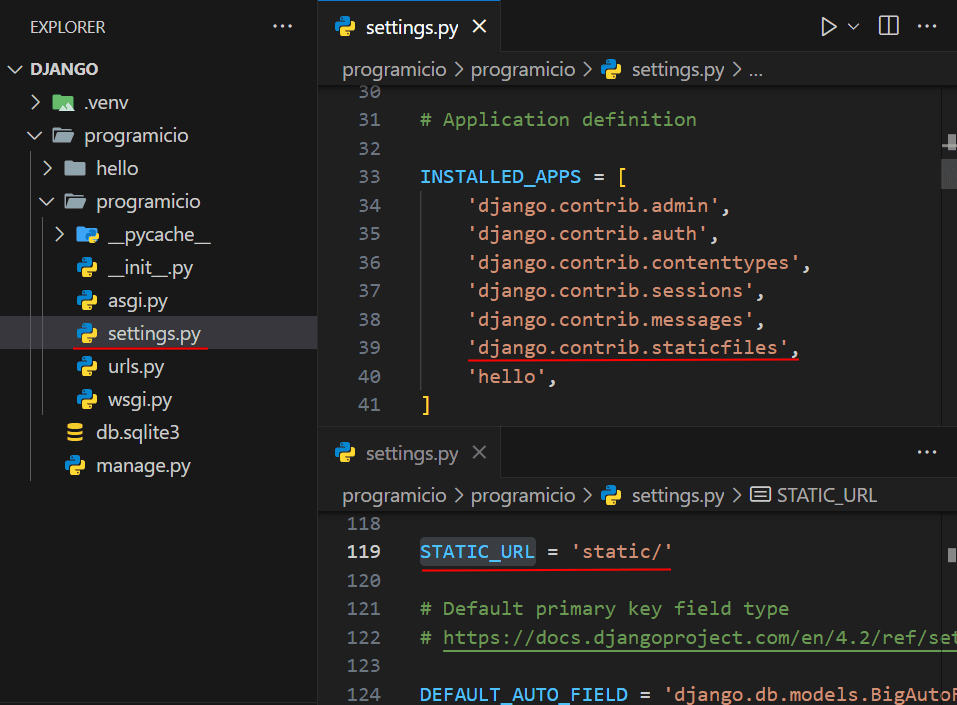This screenshot has width=957, height=705.
Task: Click DEFAULT_AUTO_FIELD on line 124
Action: 524,695
